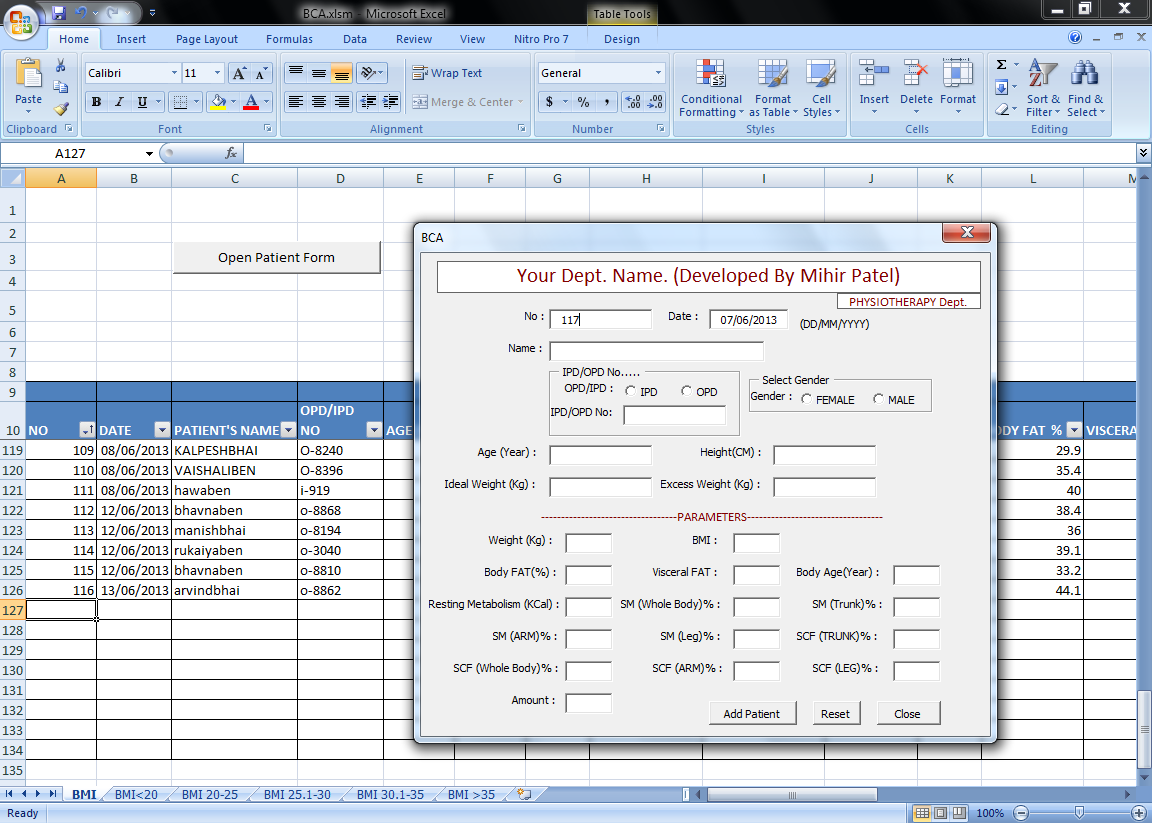
Task: Open NO column filter dropdown
Action: 87,430
